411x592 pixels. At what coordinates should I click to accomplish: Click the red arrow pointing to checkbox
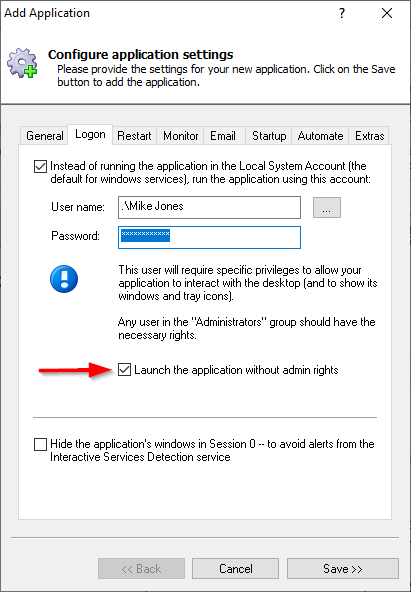(x=75, y=370)
